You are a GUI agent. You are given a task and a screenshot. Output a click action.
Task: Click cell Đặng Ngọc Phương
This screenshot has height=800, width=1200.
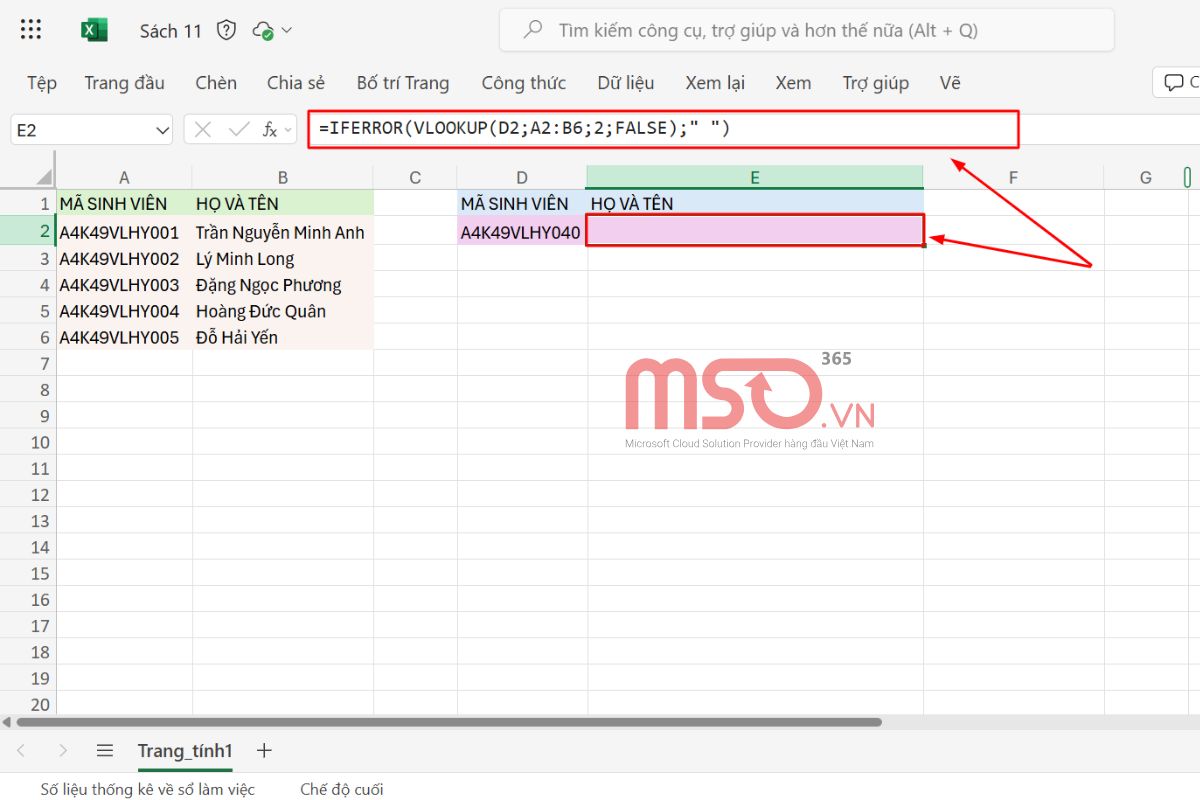point(283,285)
